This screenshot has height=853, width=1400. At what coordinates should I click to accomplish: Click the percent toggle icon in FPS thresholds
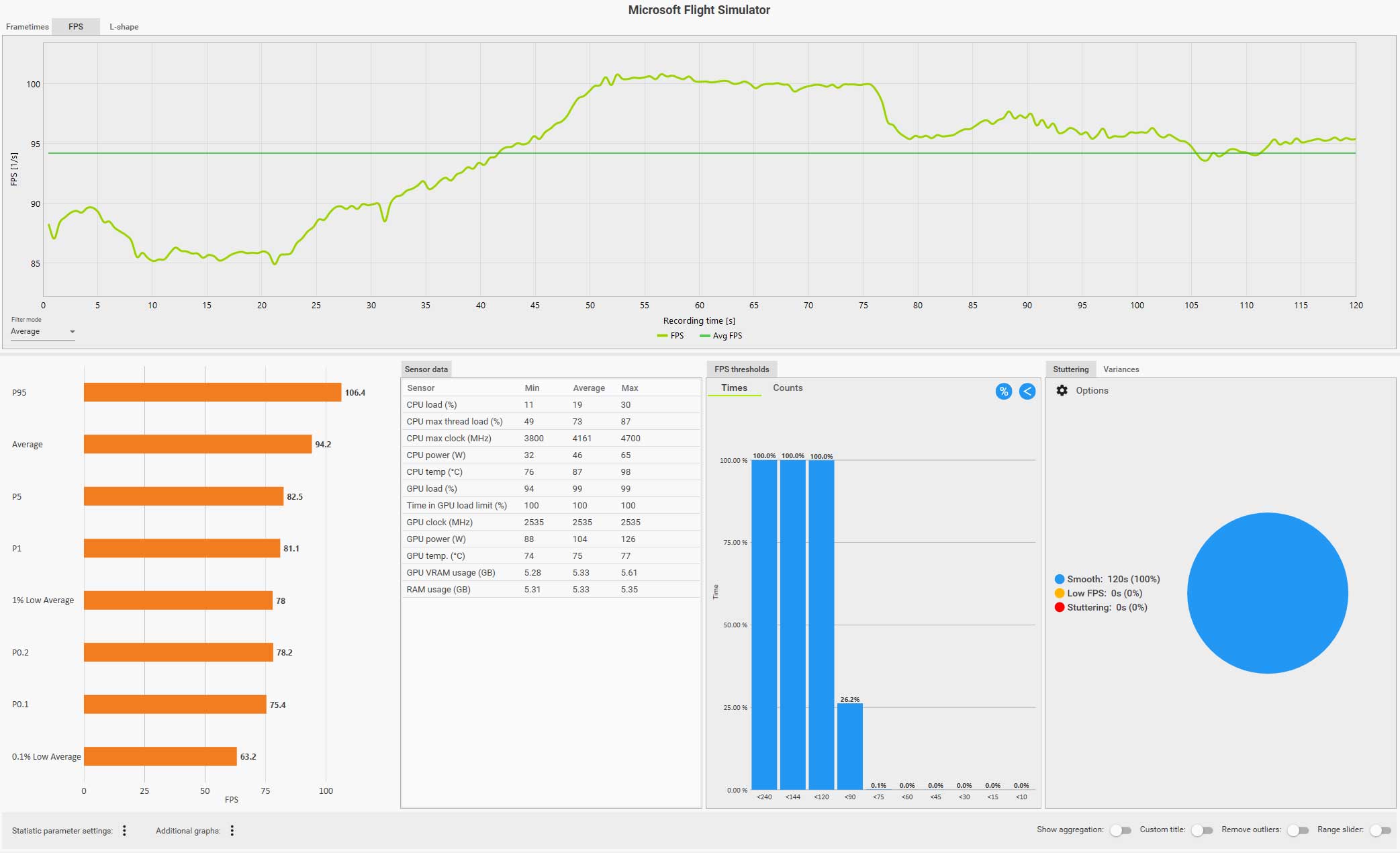tap(1003, 392)
